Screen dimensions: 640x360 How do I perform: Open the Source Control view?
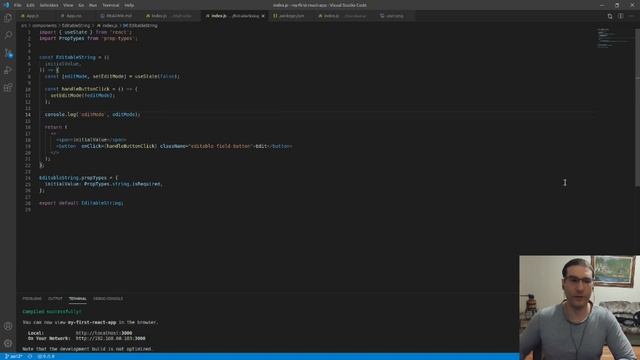[8, 53]
